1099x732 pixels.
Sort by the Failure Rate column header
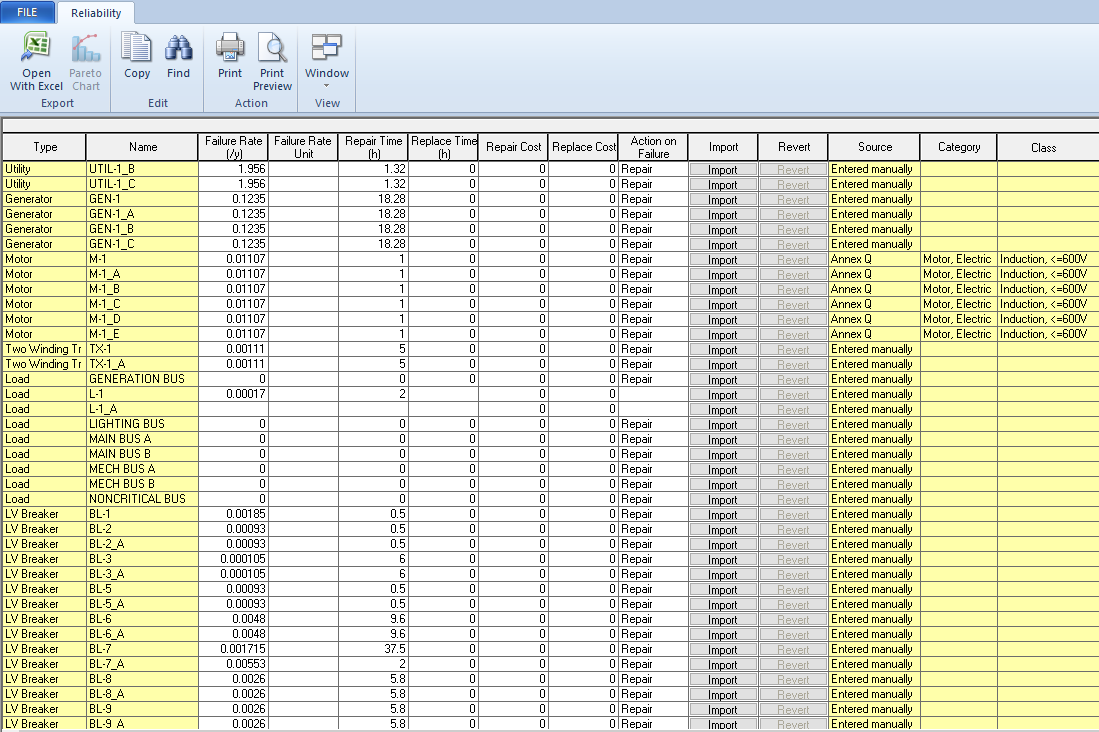pos(233,147)
